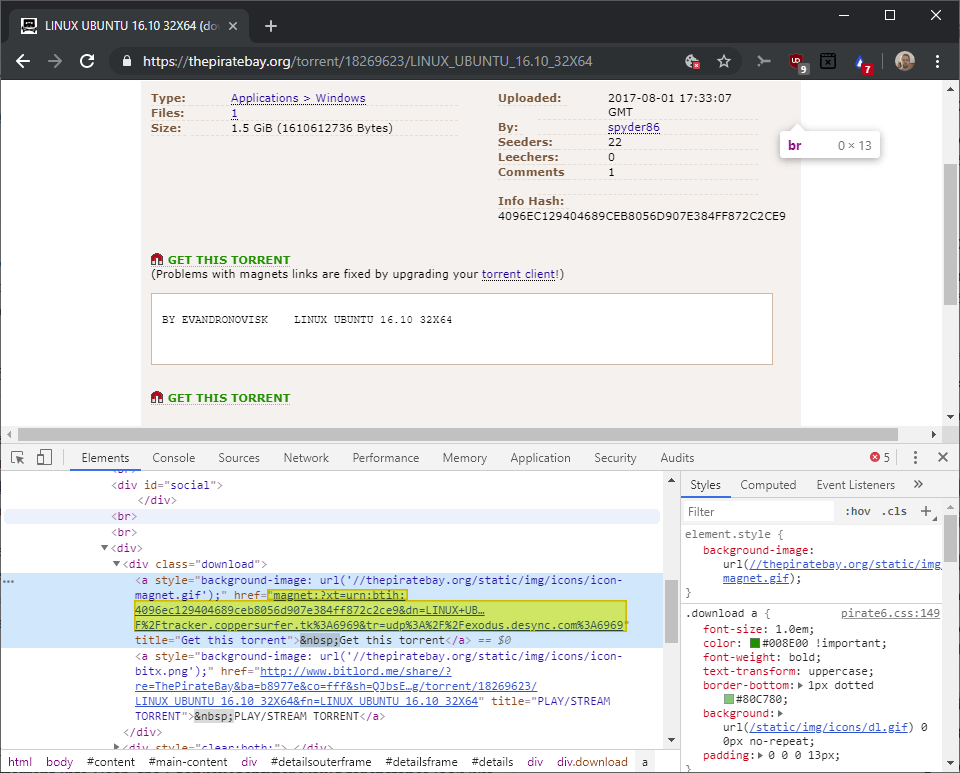Click the plus icon to add new style rule

(x=926, y=511)
